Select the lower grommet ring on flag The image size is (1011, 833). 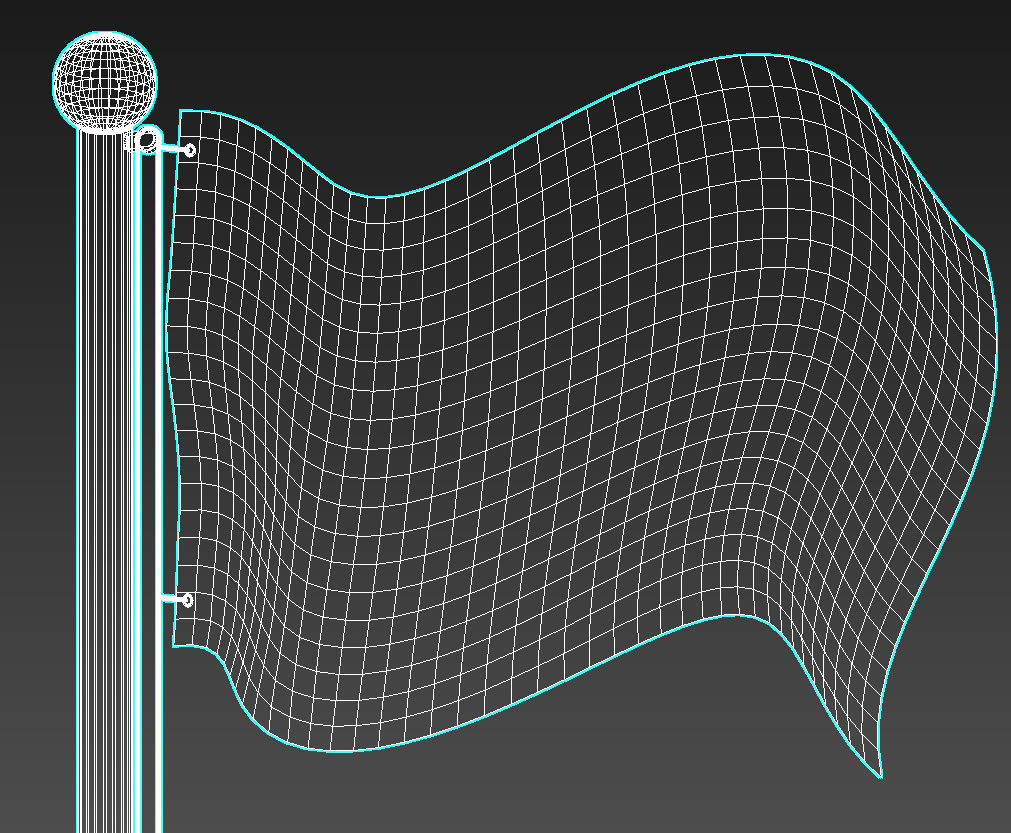[x=188, y=600]
